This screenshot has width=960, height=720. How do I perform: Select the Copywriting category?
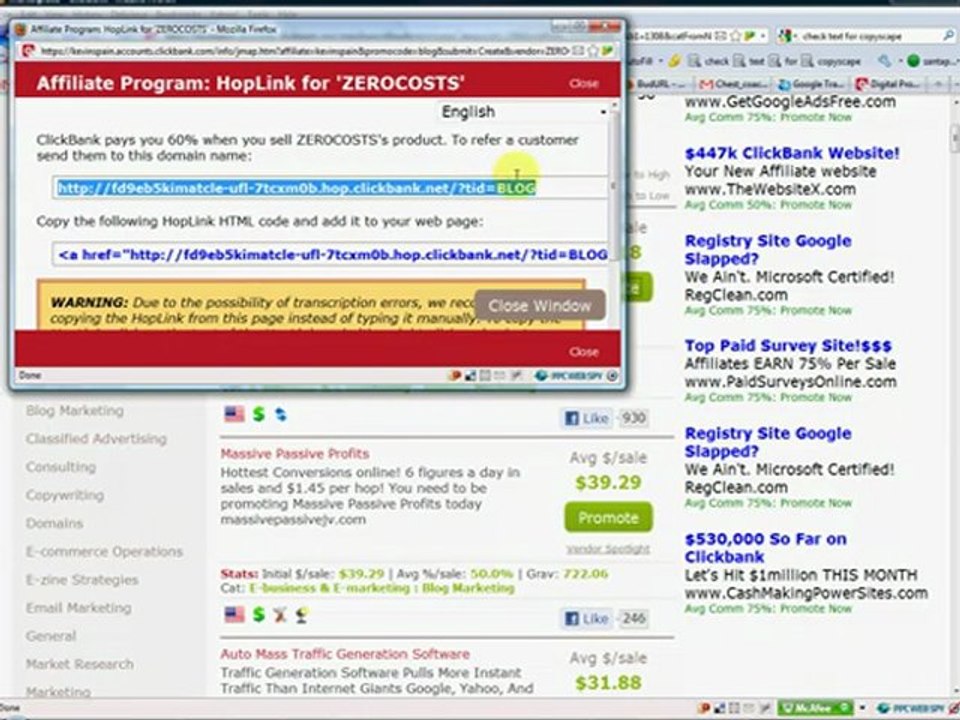coord(65,495)
